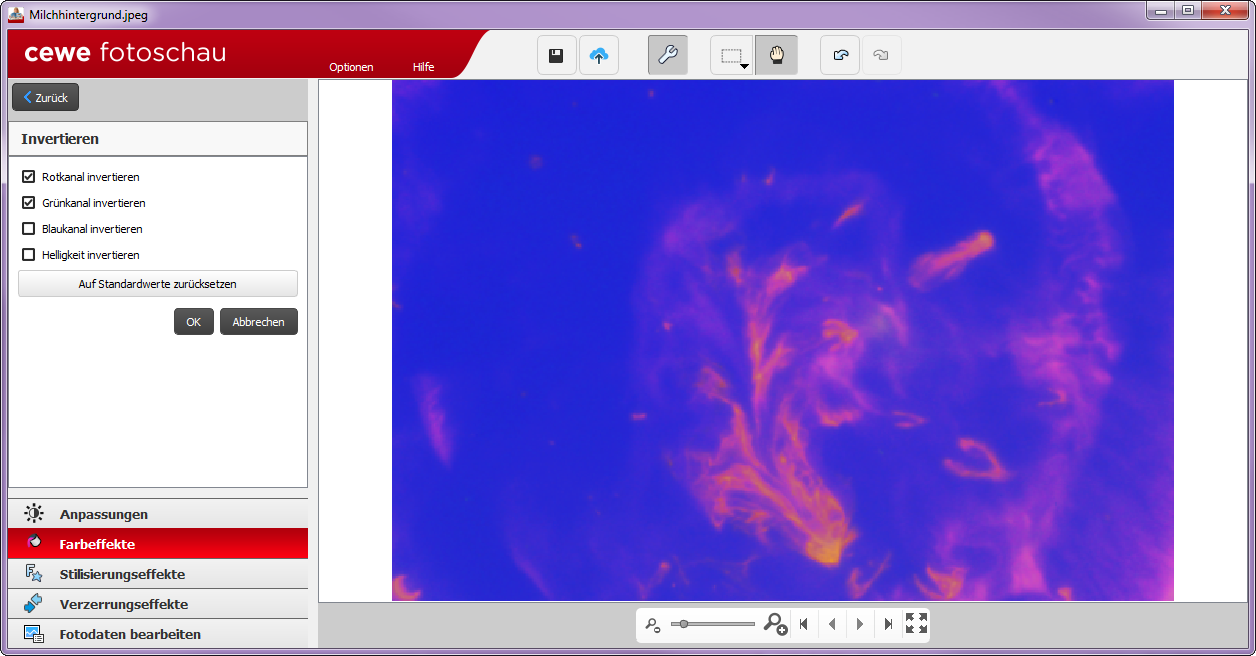Disable Grünkanal invertieren checkbox
Image resolution: width=1256 pixels, height=656 pixels.
[x=29, y=203]
